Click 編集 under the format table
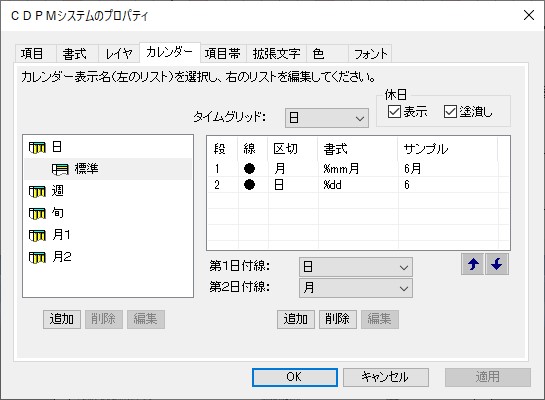This screenshot has width=545, height=400. point(380,319)
